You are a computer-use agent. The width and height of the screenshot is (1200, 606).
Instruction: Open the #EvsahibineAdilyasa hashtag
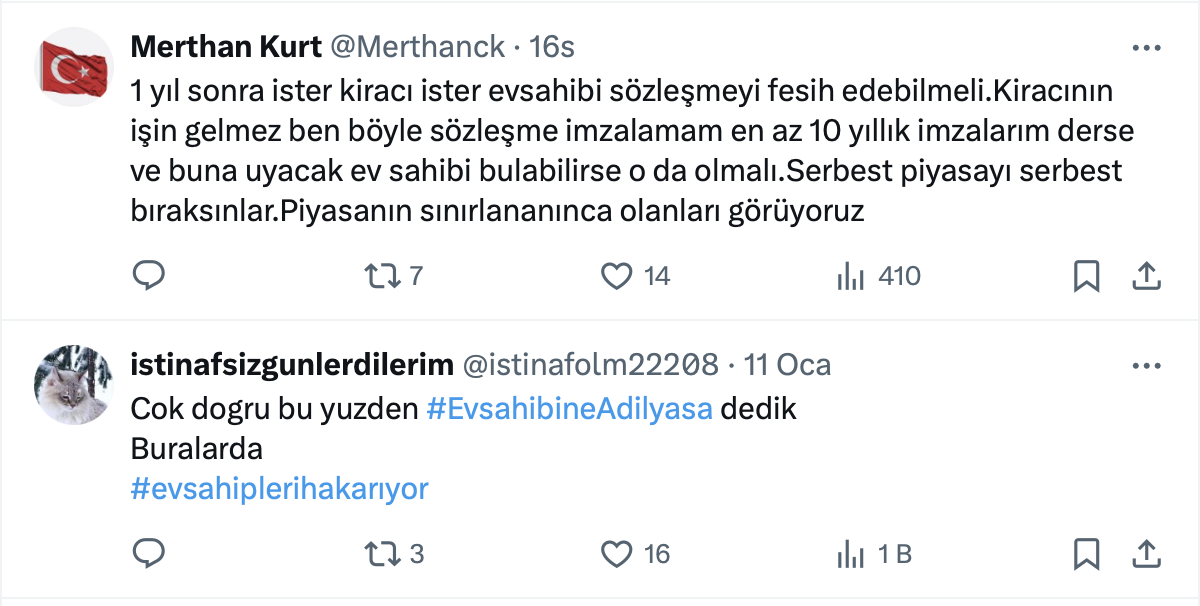[570, 410]
